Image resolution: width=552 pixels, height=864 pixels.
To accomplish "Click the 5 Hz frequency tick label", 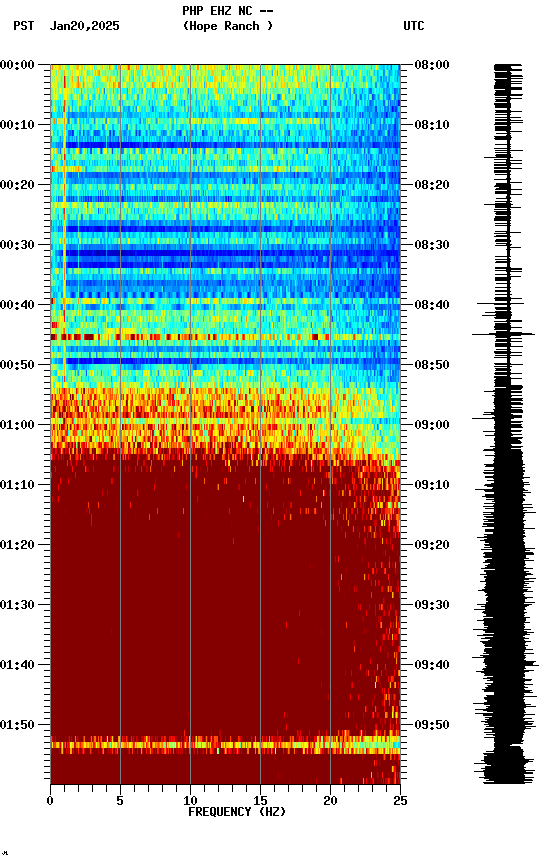I will click(120, 801).
